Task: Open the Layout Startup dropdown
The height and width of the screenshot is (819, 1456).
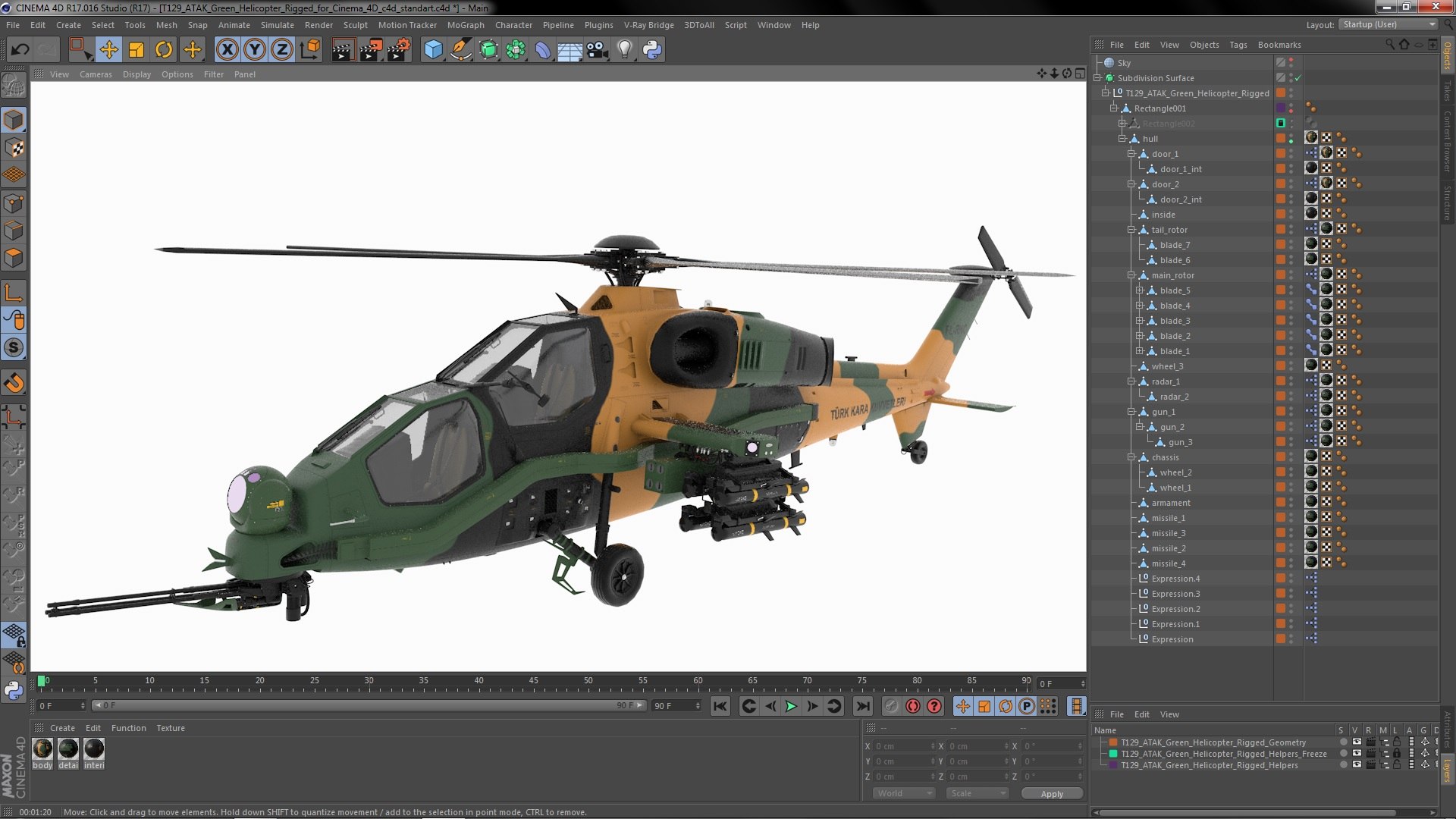Action: coord(1388,24)
